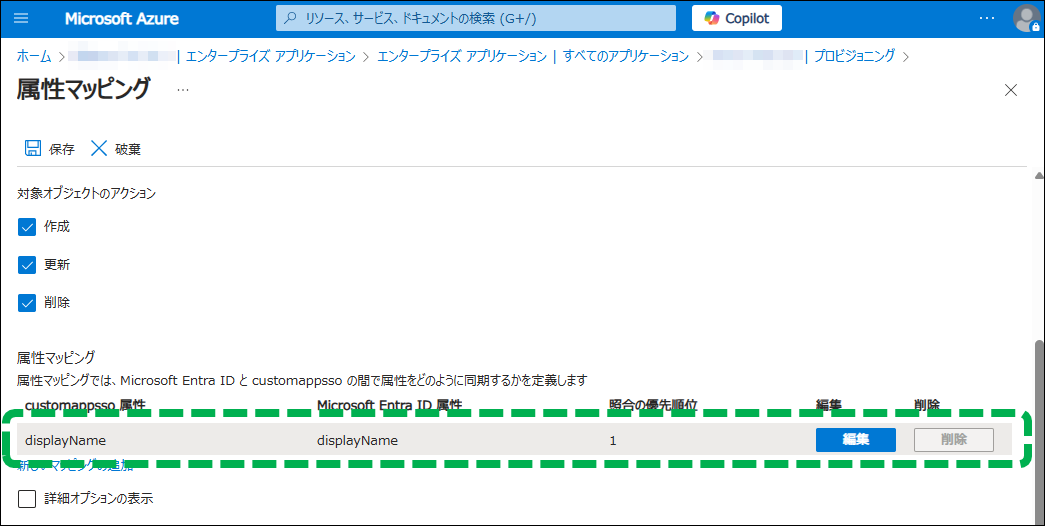Click the 照合の優先順位 column header
The image size is (1045, 526).
click(653, 405)
